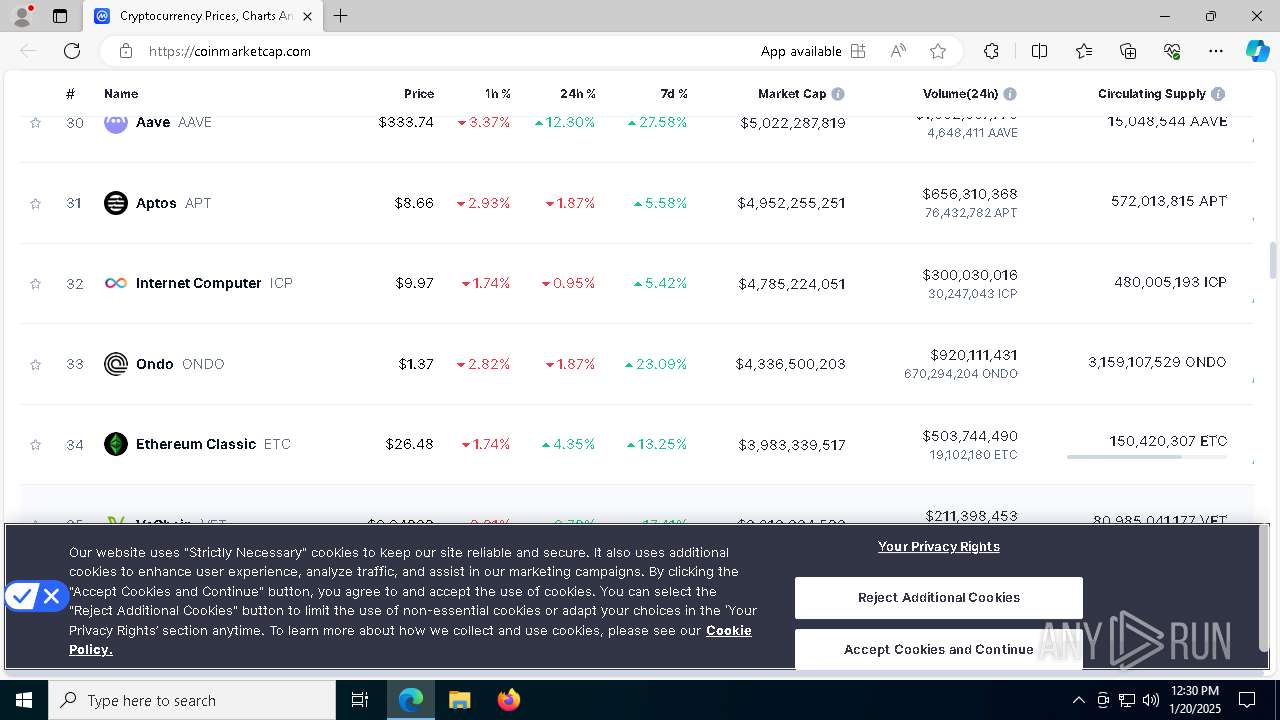Screen dimensions: 1280x720
Task: Toggle Split screen view
Action: click(x=1039, y=51)
